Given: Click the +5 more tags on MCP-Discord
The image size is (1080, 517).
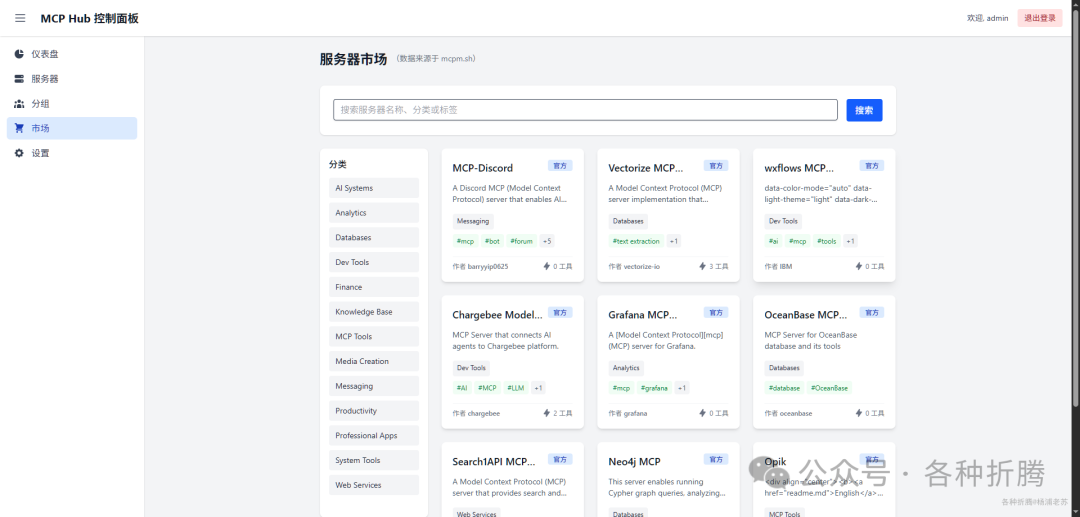Looking at the screenshot, I should (547, 241).
